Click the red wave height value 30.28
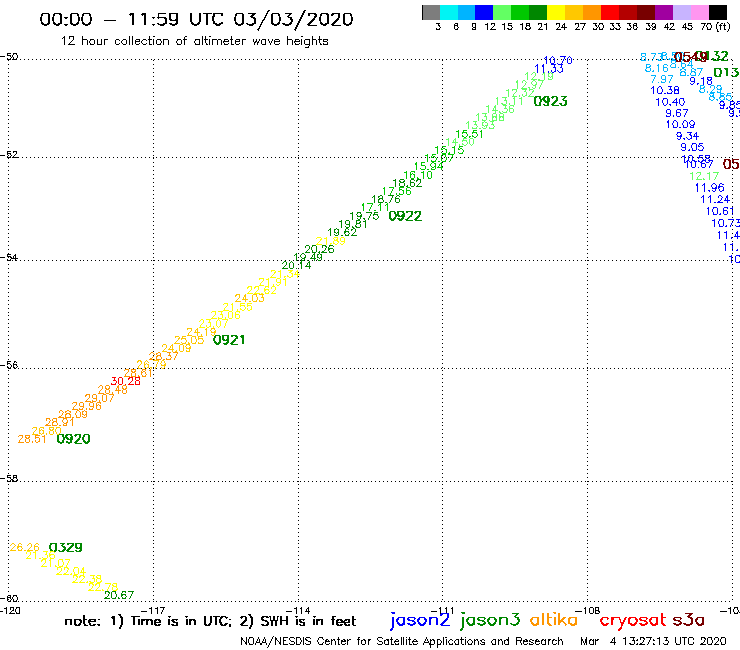The image size is (740, 650). (126, 381)
